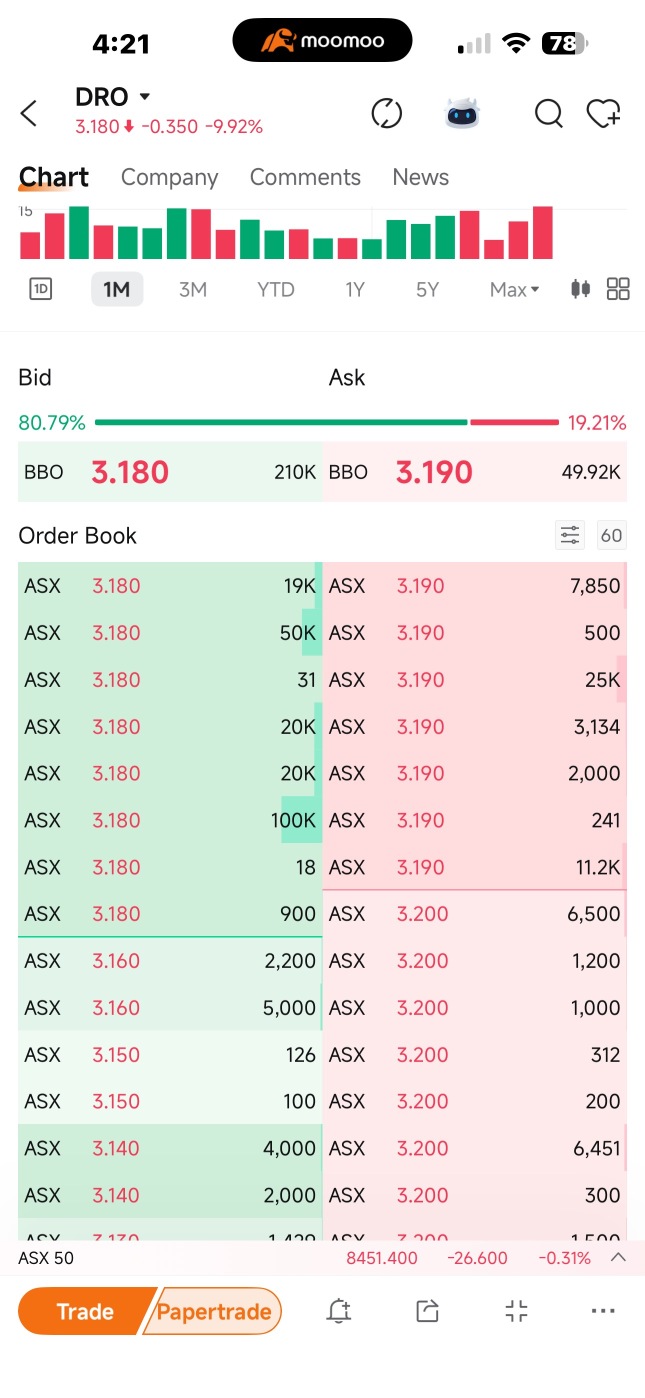Open order book filter settings icon

[x=570, y=535]
